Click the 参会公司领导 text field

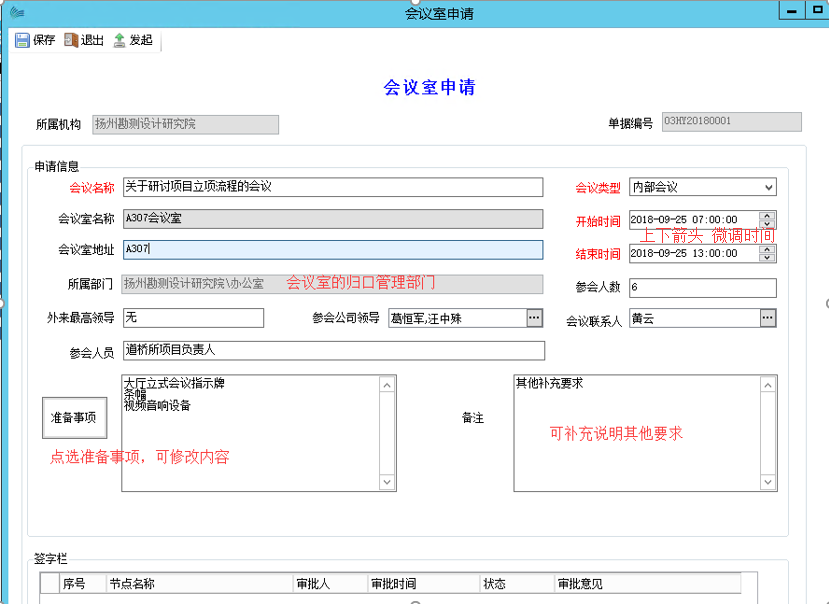click(457, 318)
